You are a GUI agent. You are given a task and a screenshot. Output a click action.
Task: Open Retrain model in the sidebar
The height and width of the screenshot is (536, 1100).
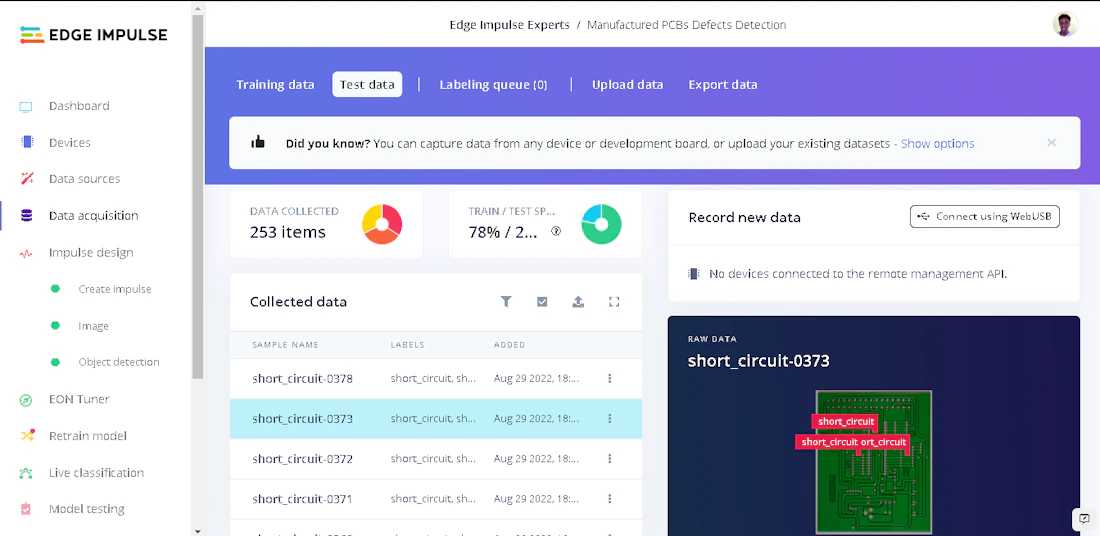click(x=88, y=436)
